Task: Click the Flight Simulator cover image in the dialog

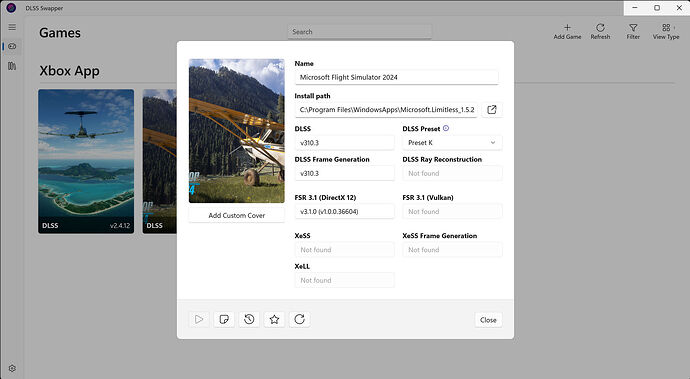Action: (237, 131)
